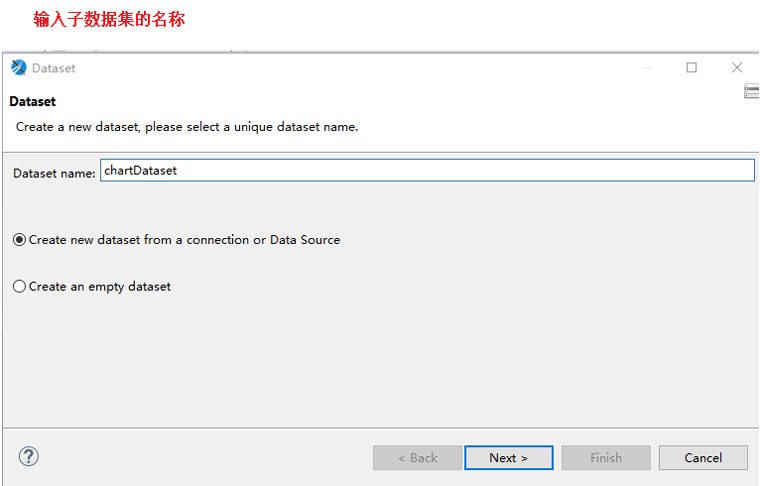Screen dimensions: 760x486
Task: Click the red Chinese caption above the dialog
Action: coord(109,19)
